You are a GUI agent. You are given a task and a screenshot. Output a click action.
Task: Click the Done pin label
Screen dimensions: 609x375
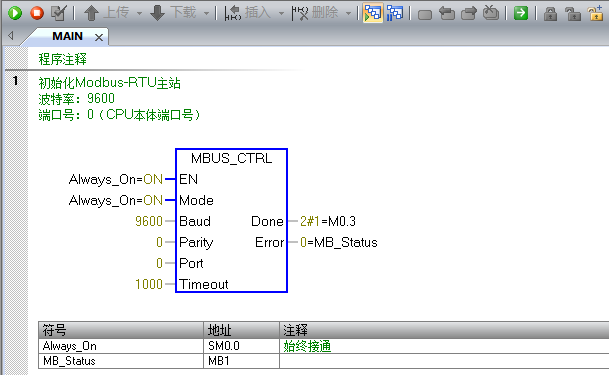267,221
